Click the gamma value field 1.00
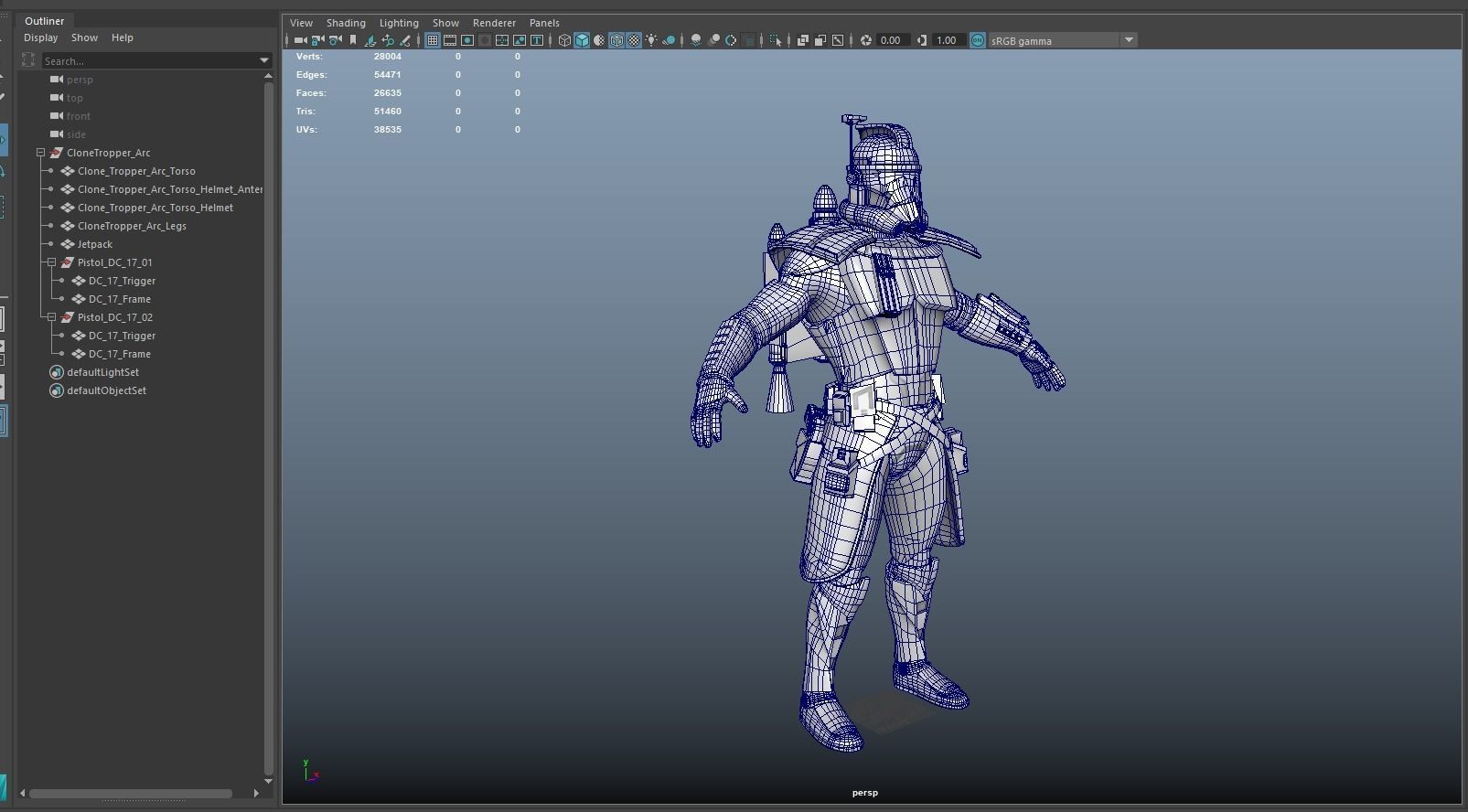 click(x=948, y=40)
